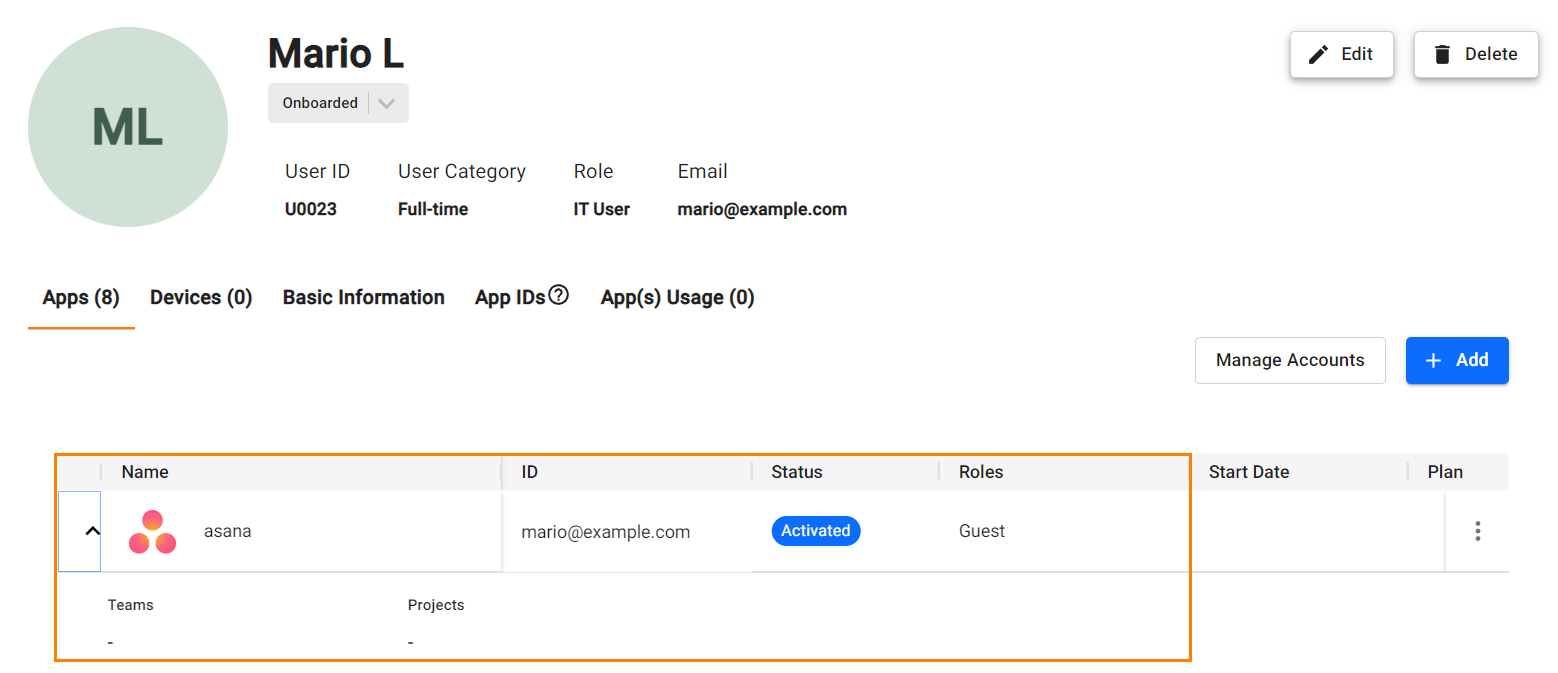Click the Edit button
The width and height of the screenshot is (1558, 673).
pyautogui.click(x=1341, y=54)
